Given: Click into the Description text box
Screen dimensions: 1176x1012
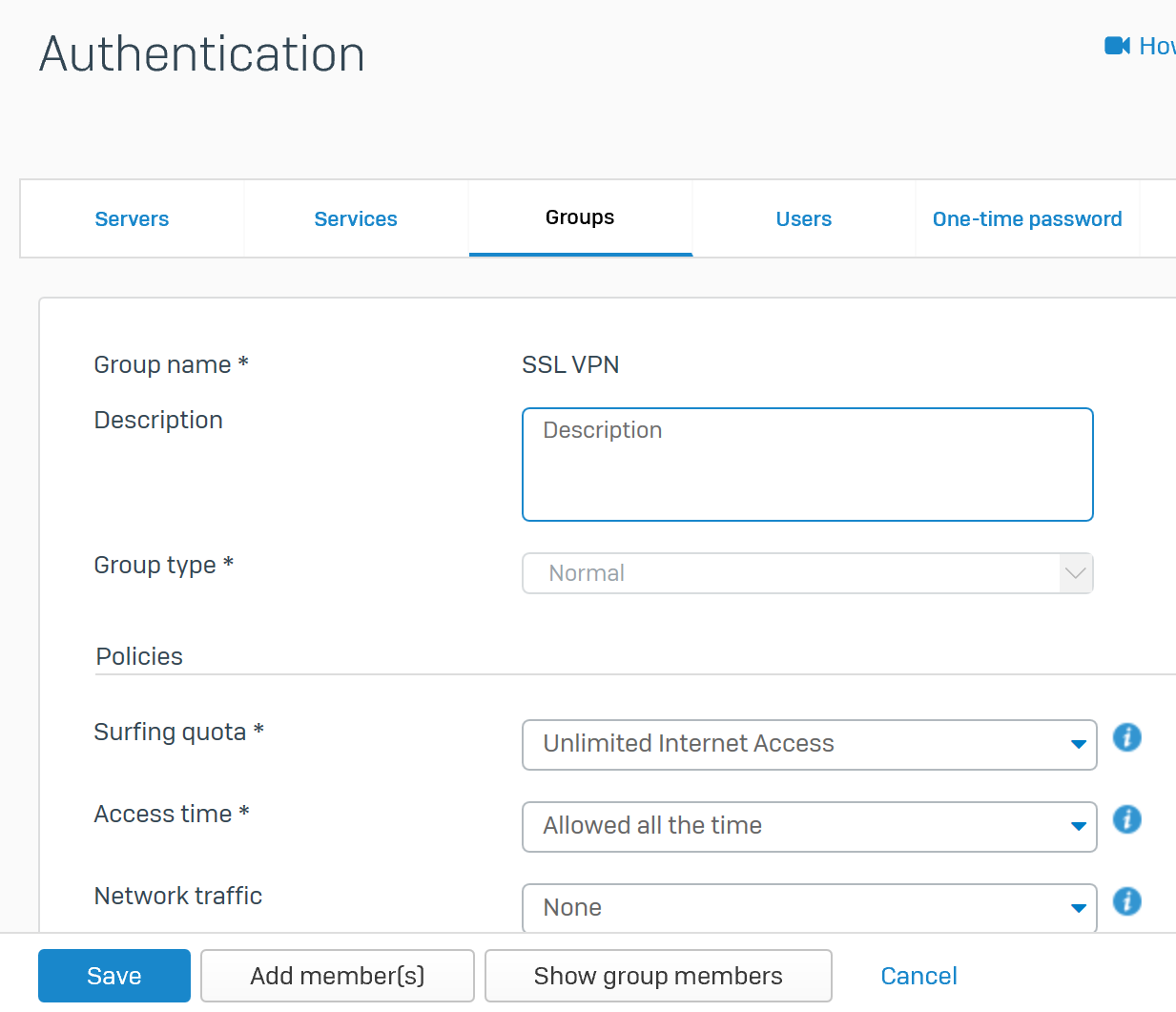Looking at the screenshot, I should tap(807, 465).
